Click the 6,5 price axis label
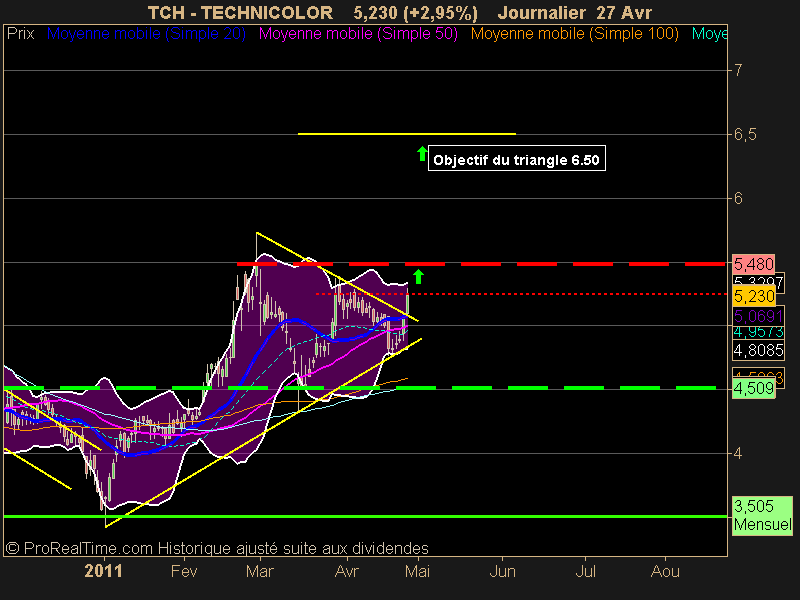 [x=745, y=135]
